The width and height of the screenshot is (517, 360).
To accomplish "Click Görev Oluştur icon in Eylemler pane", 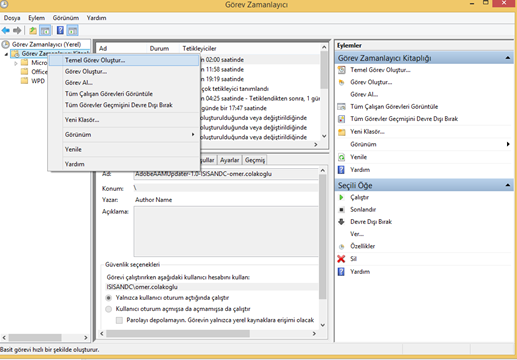I will pyautogui.click(x=341, y=82).
